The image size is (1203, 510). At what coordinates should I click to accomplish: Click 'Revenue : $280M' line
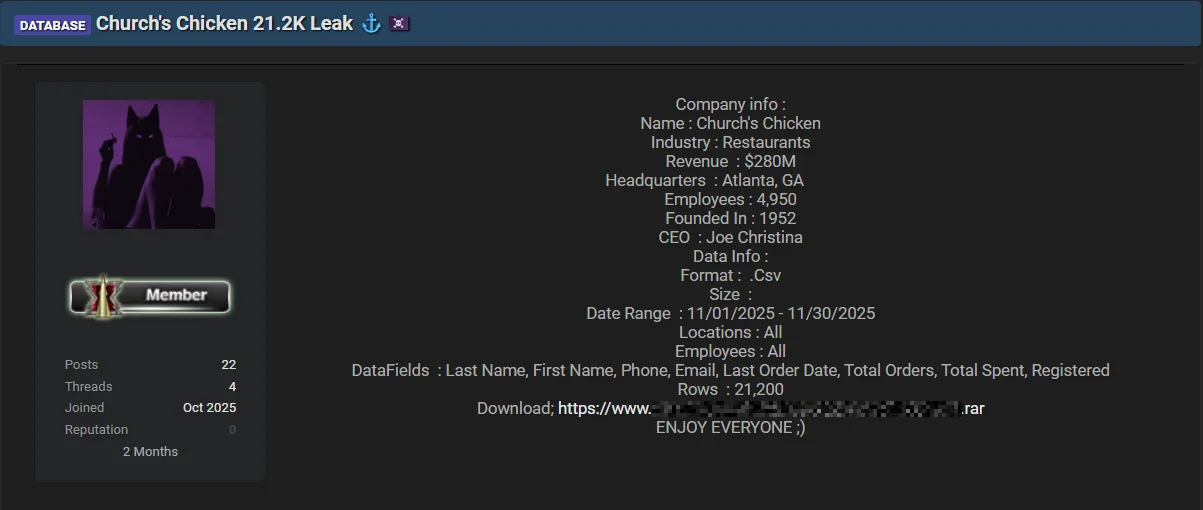pos(731,161)
